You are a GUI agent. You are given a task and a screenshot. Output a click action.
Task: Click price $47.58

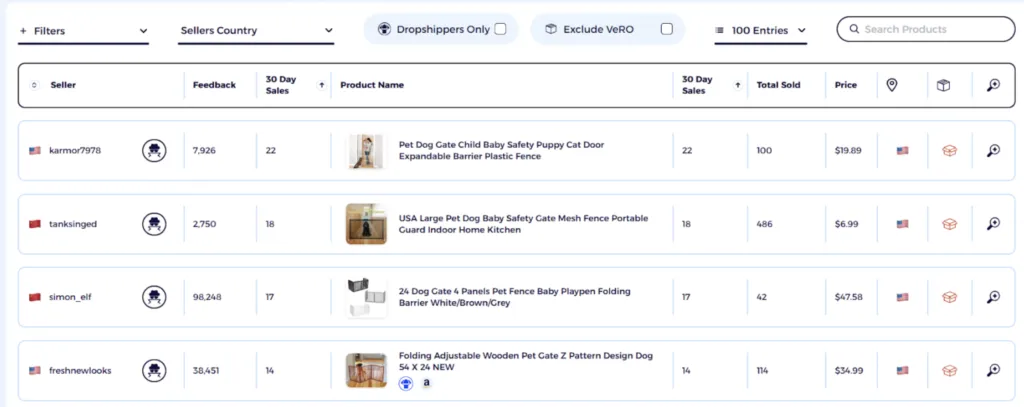tap(848, 297)
